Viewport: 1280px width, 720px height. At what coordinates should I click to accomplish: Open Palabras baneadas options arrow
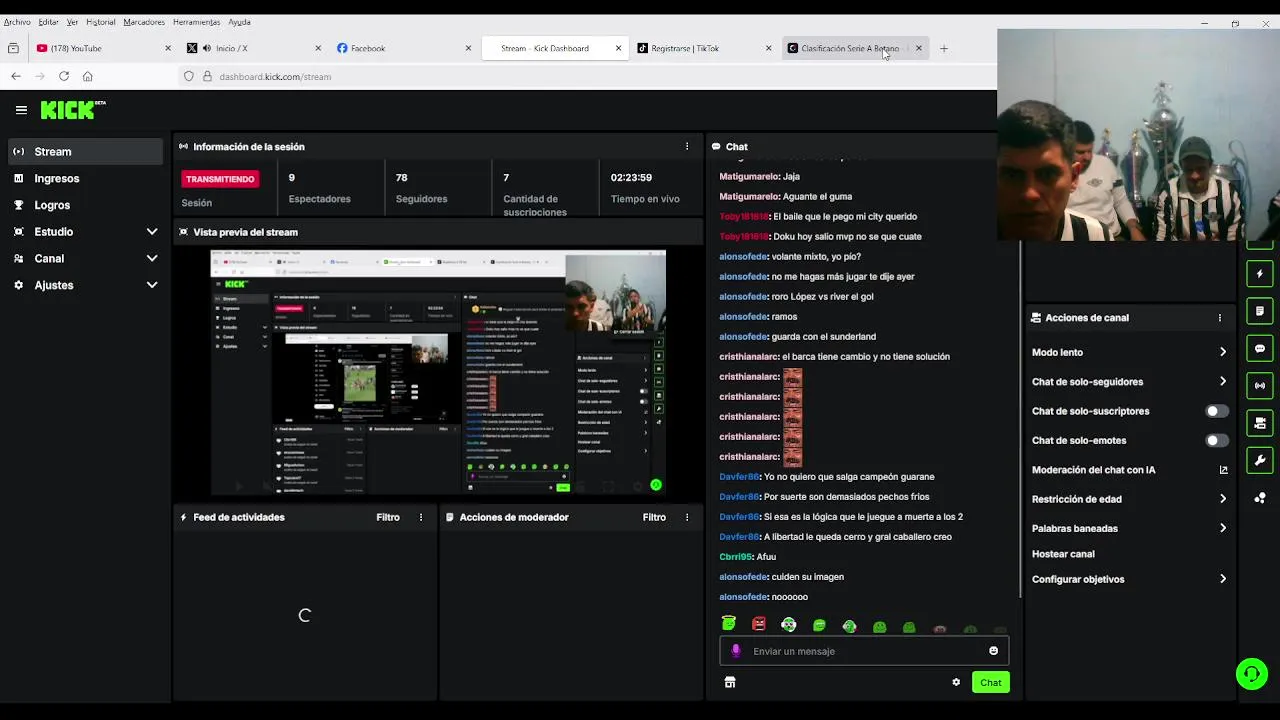[x=1222, y=528]
